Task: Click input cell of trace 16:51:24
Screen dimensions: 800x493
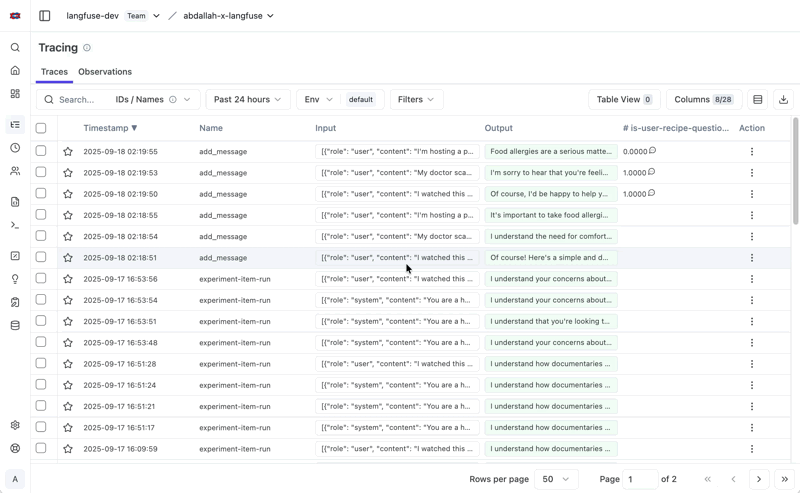Action: coord(397,385)
